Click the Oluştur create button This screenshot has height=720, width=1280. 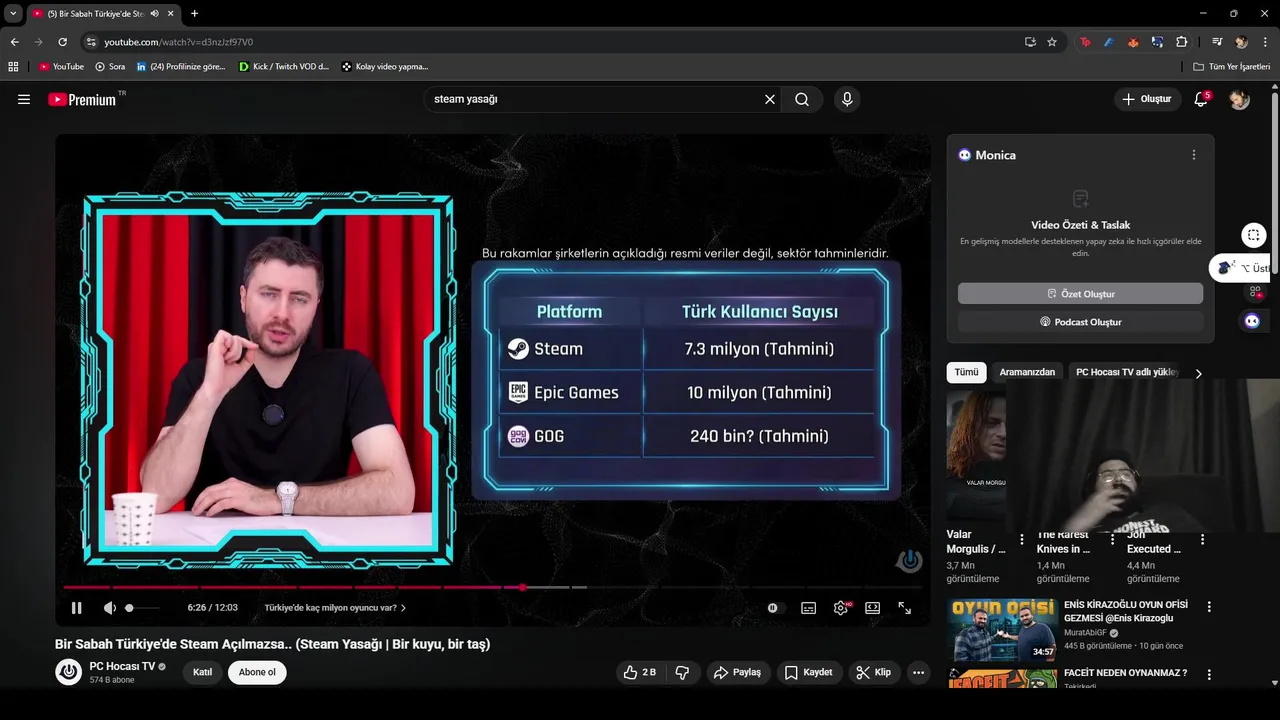[1147, 99]
